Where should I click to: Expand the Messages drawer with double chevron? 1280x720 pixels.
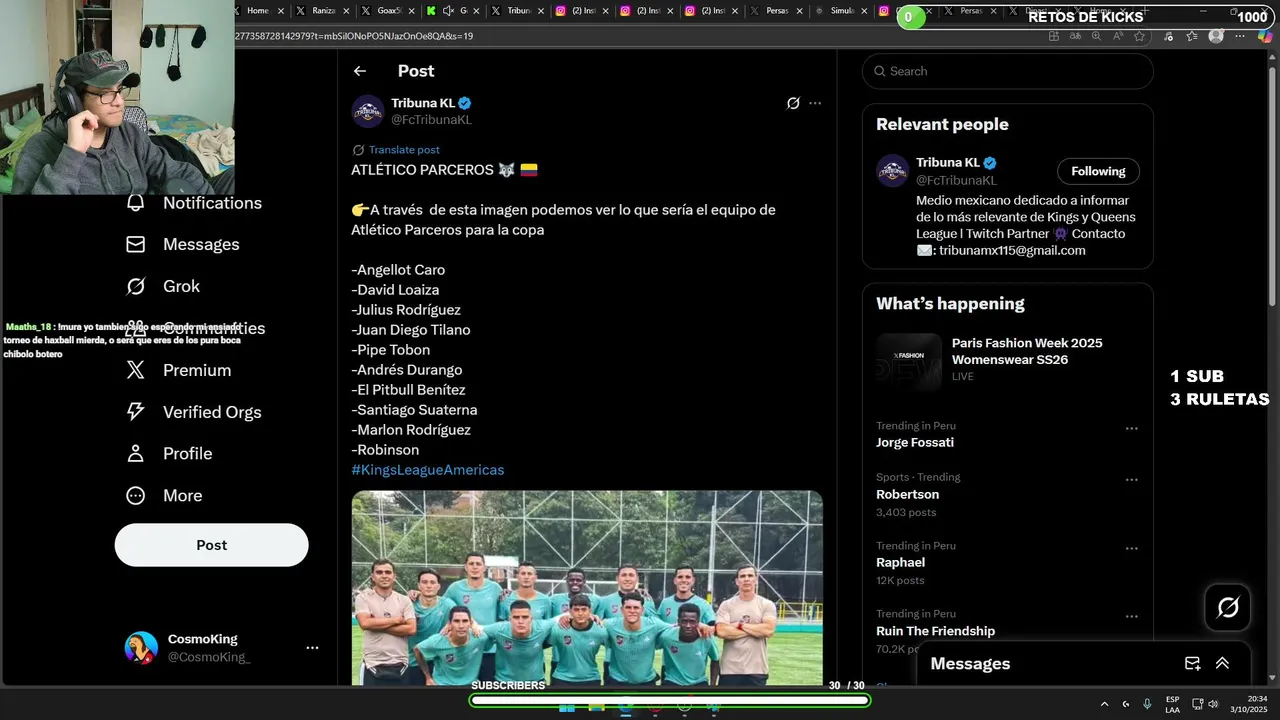tap(1222, 663)
